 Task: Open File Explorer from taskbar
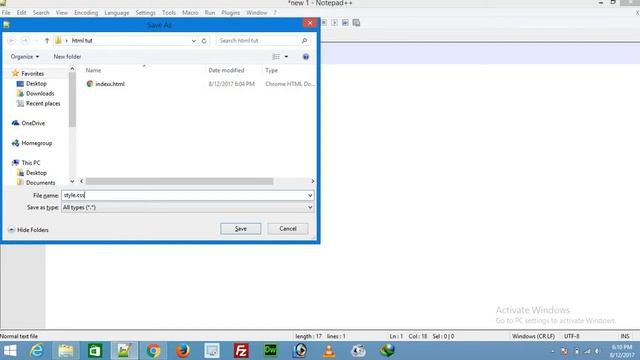coord(66,351)
